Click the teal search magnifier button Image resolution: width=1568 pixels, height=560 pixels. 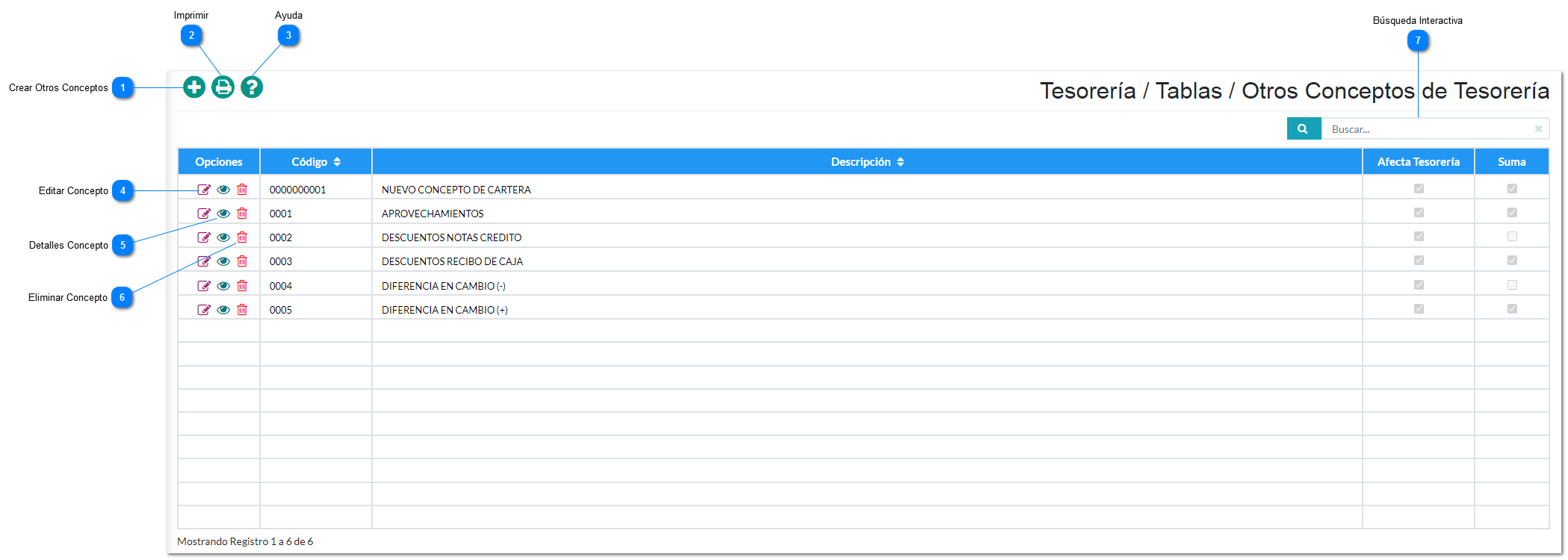1304,128
